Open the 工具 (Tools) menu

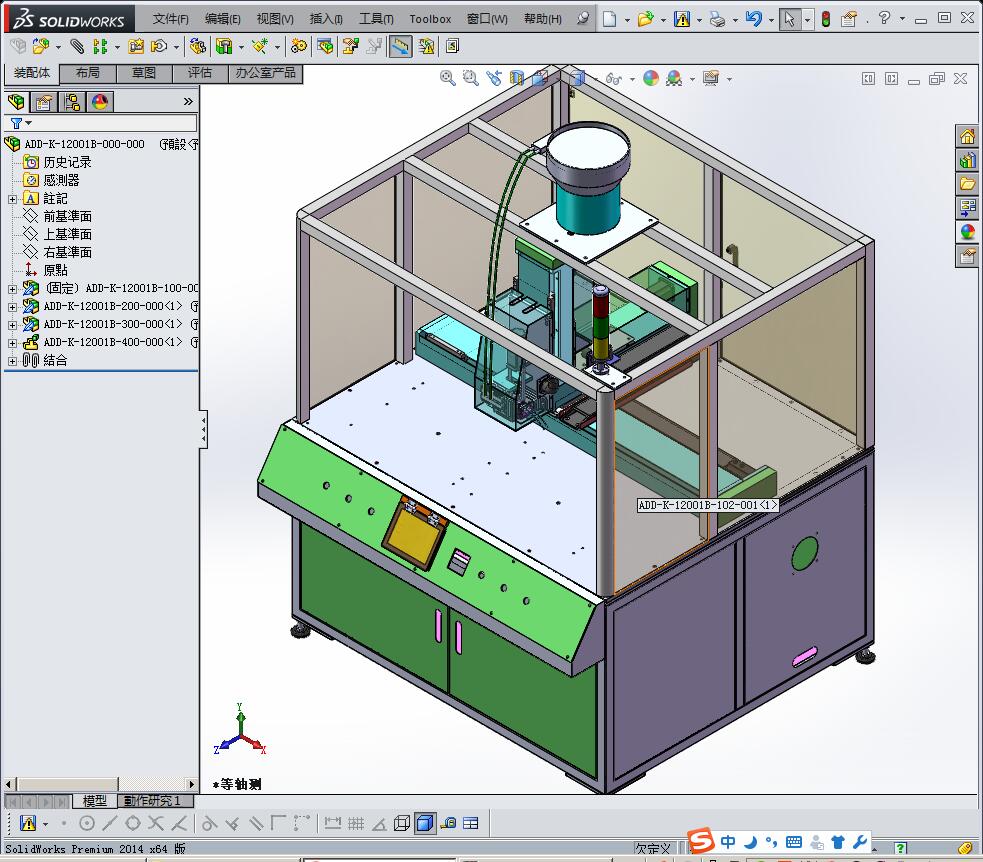[376, 19]
